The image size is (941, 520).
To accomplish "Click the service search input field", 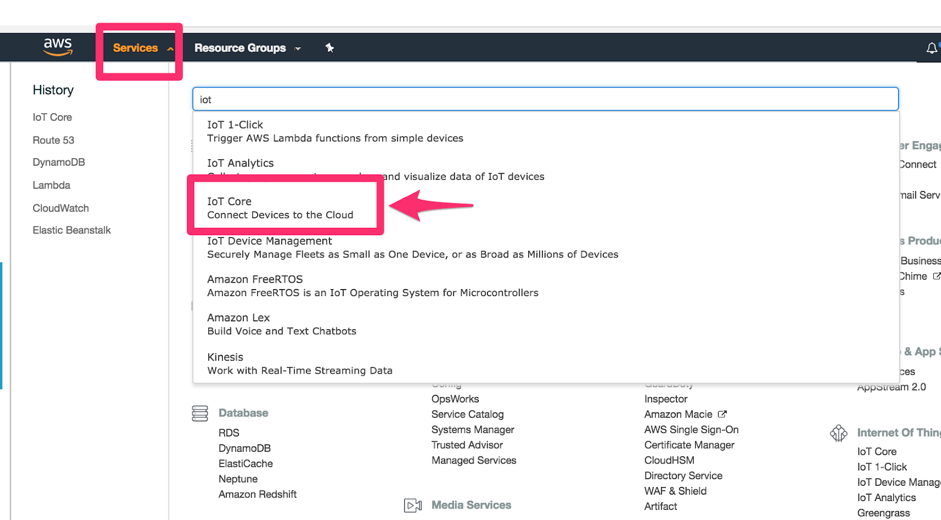I will [x=545, y=99].
